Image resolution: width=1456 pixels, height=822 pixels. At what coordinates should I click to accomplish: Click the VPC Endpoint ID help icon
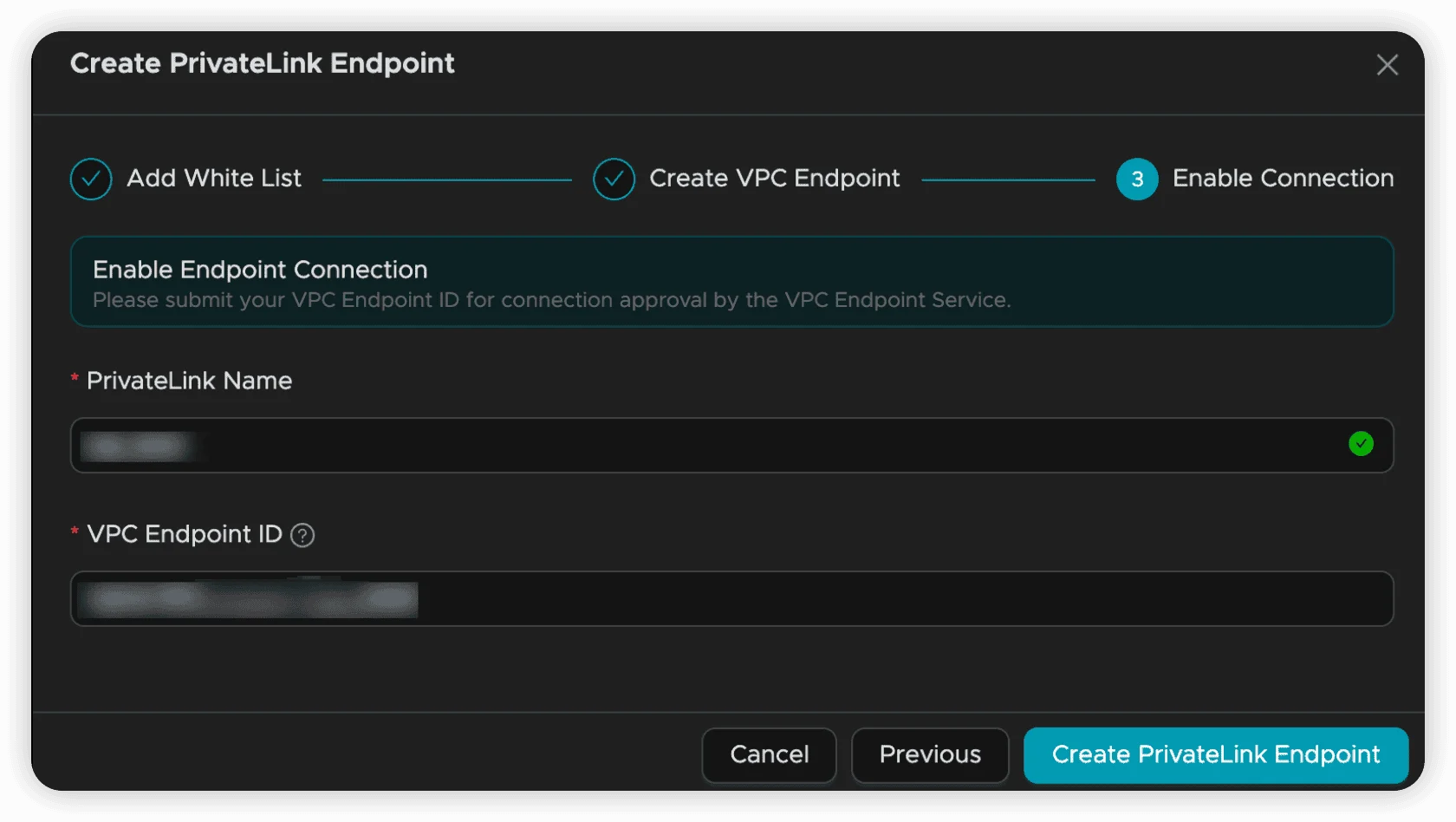click(302, 536)
